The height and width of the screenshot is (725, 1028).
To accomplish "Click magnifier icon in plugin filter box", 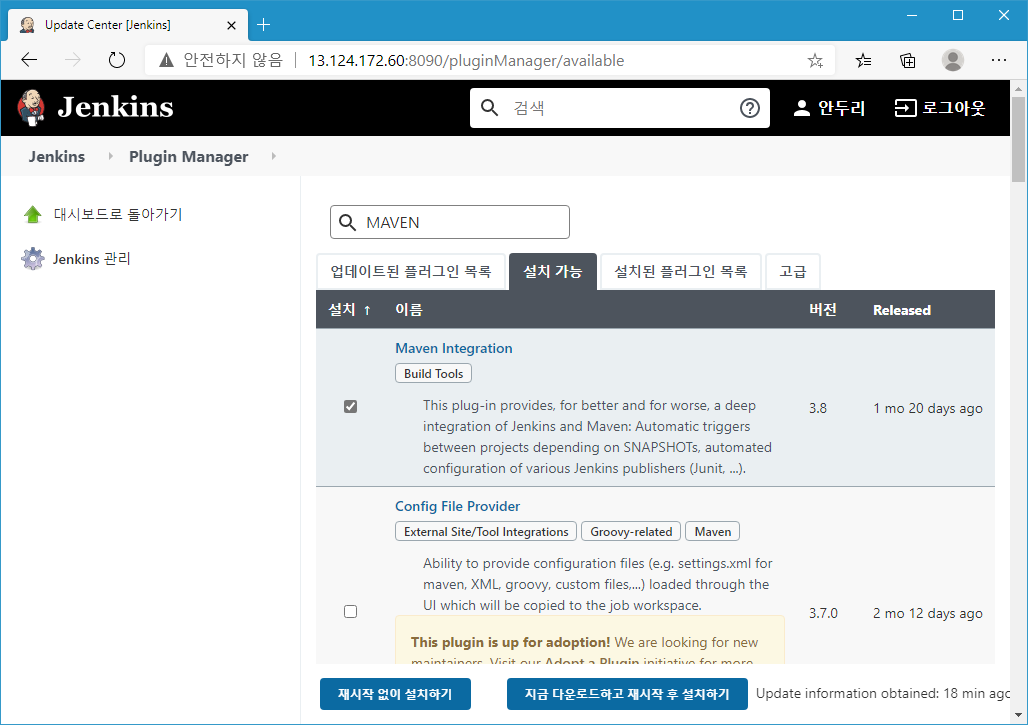I will click(x=347, y=222).
